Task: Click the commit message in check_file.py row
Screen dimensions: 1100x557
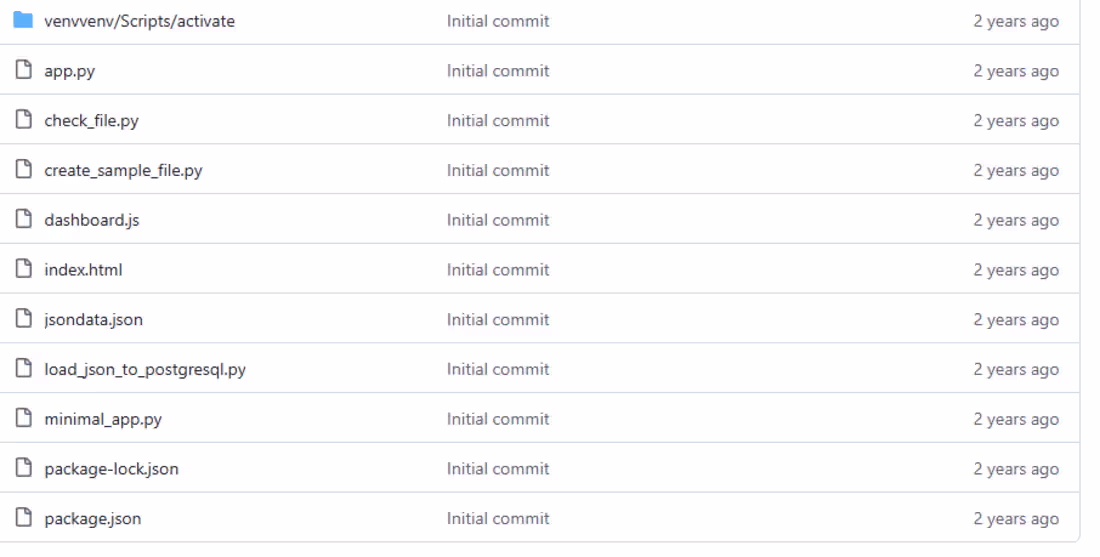Action: (x=498, y=121)
